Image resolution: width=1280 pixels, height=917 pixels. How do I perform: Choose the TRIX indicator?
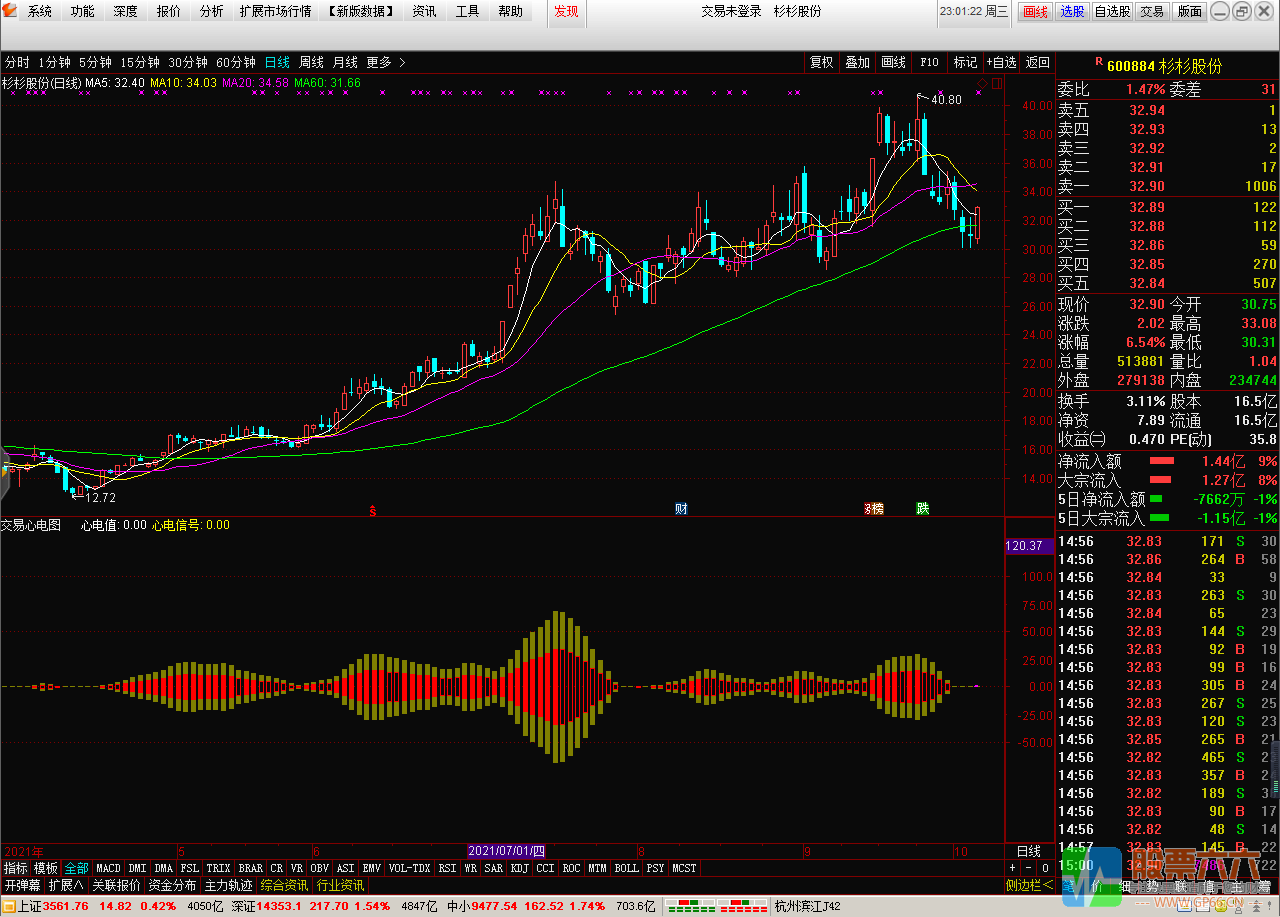coord(218,868)
